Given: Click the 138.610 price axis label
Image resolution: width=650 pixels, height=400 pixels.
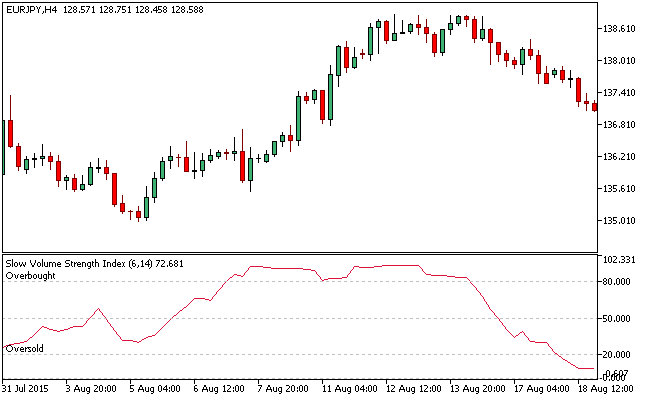Looking at the screenshot, I should [622, 29].
